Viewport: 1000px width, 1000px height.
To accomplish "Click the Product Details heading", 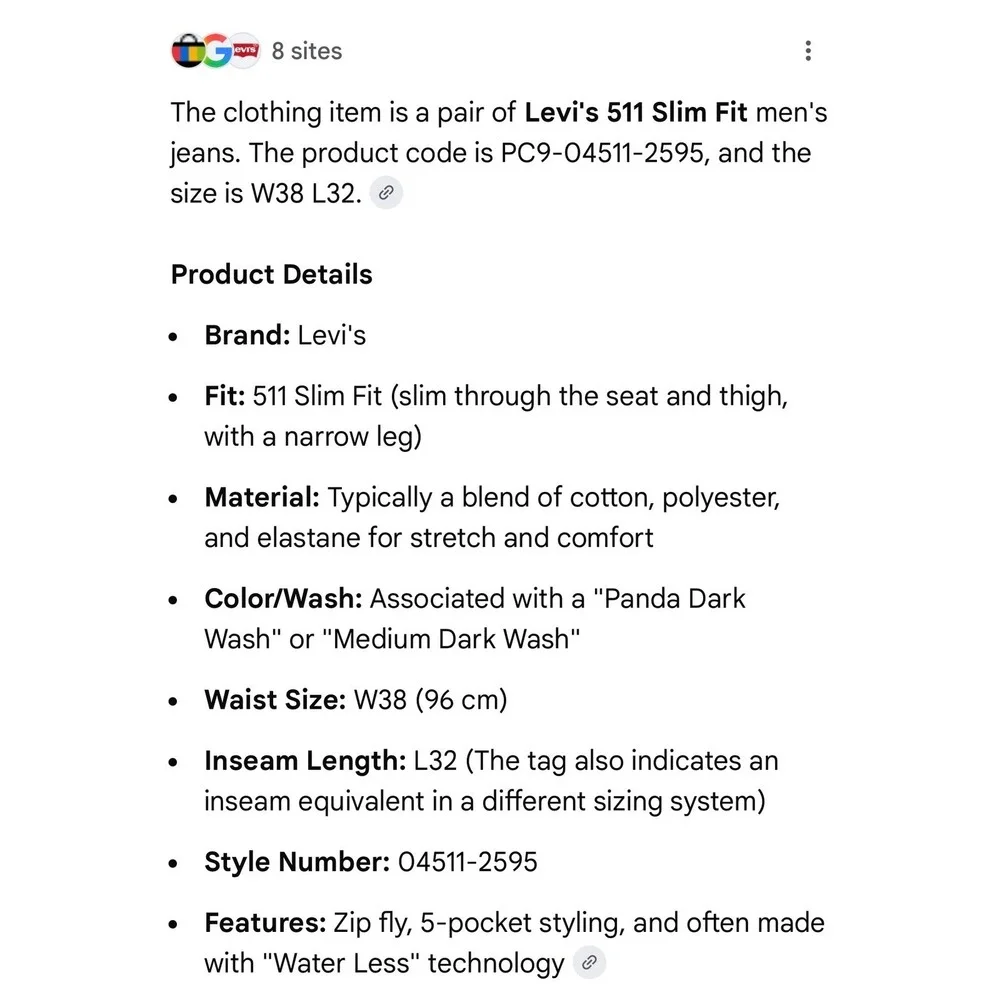I will click(x=272, y=274).
